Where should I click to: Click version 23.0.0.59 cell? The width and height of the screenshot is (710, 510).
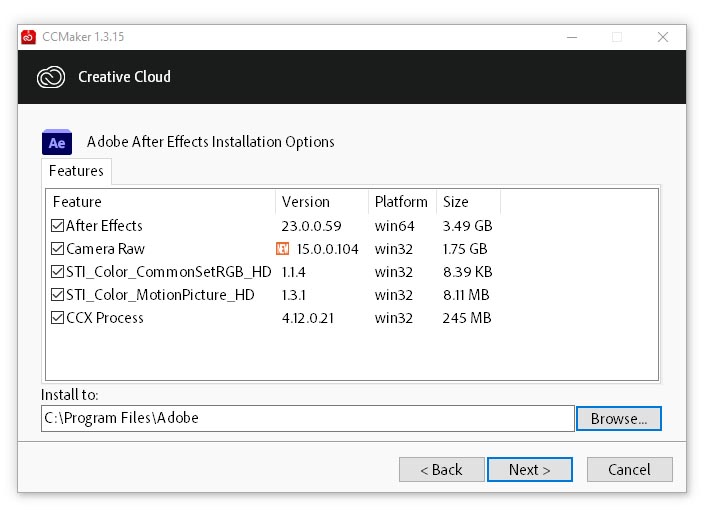coord(312,226)
